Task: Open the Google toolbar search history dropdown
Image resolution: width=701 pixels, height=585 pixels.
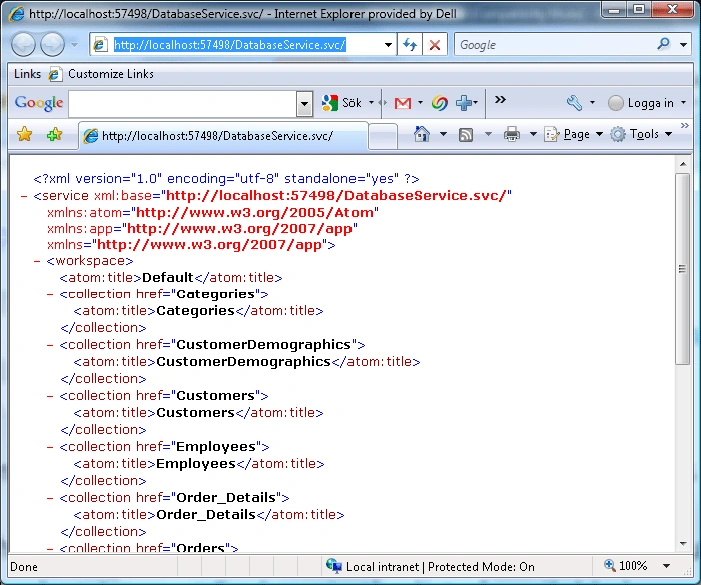Action: click(x=304, y=104)
